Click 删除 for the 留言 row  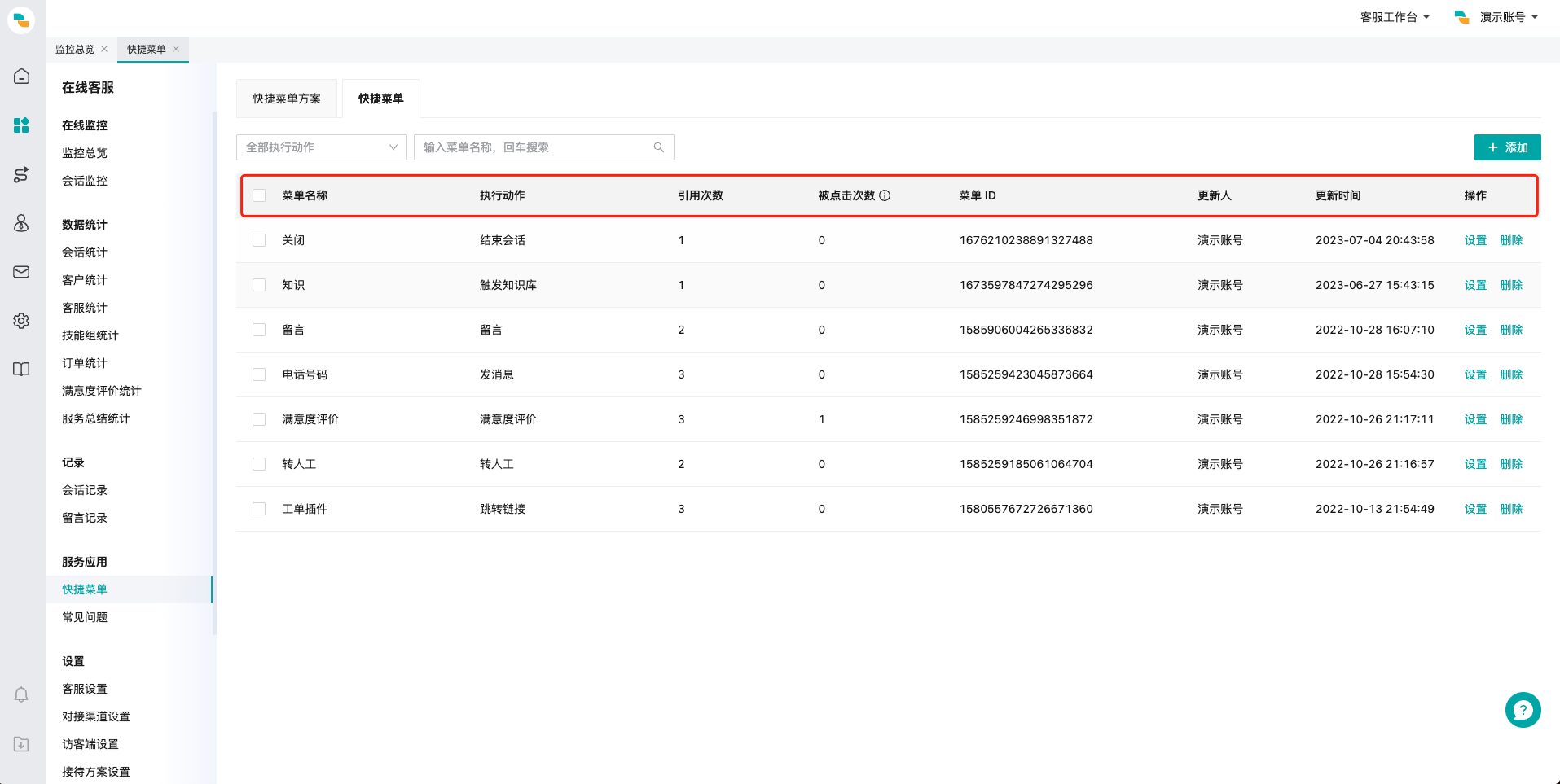pyautogui.click(x=1511, y=330)
